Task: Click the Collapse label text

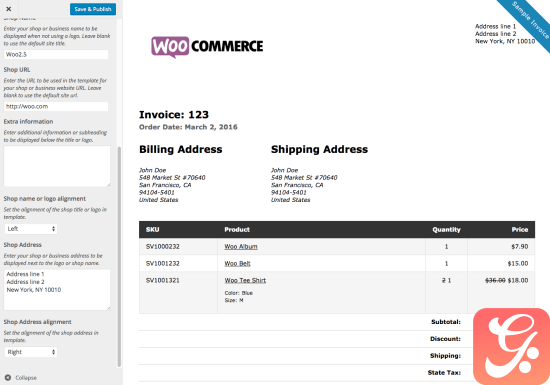Action: coord(26,378)
